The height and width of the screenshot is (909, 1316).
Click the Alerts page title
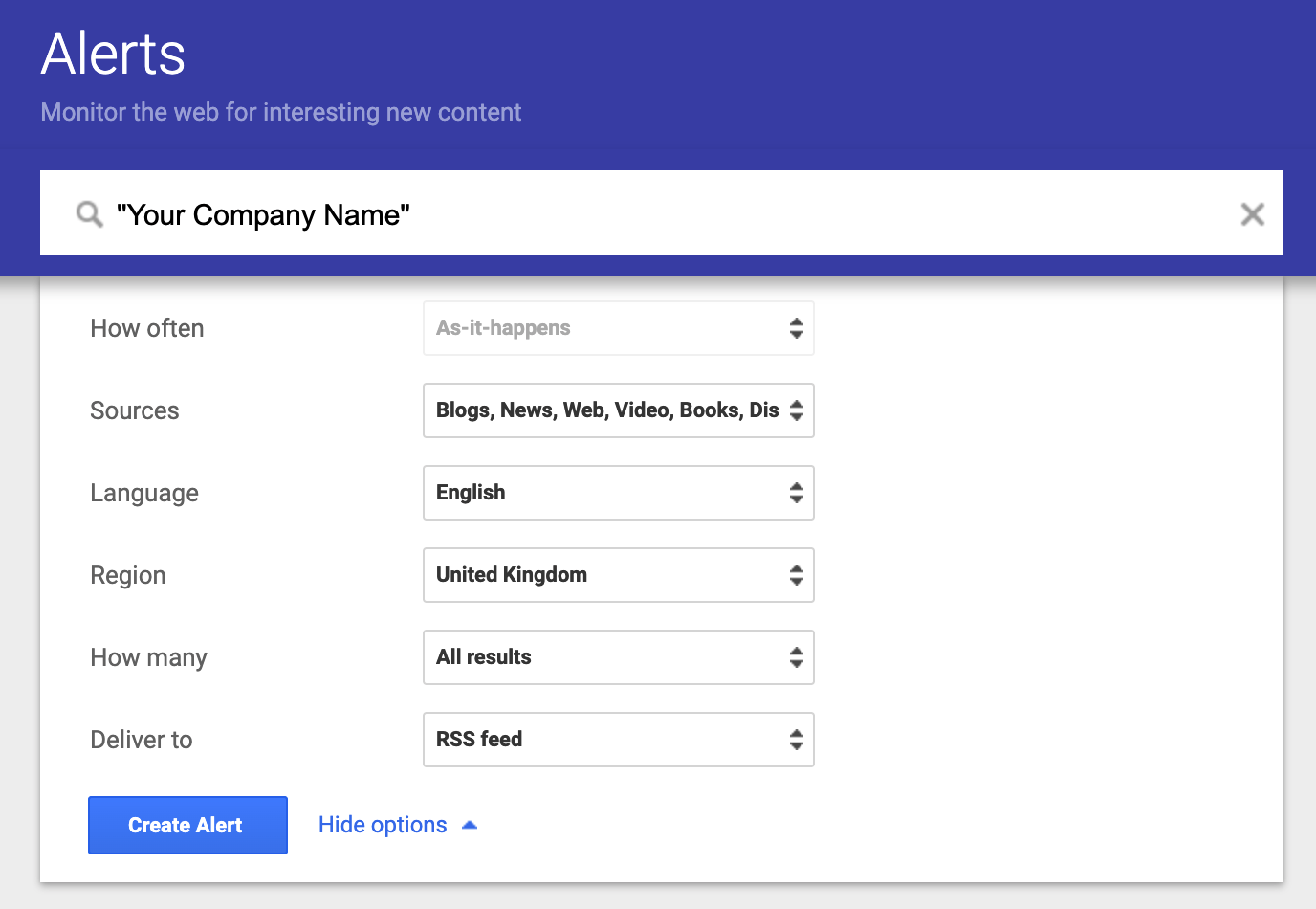pos(113,54)
